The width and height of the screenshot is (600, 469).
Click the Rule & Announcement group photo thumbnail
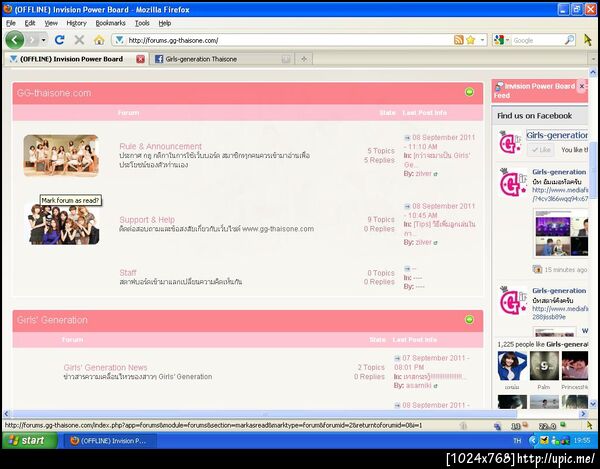(x=61, y=155)
